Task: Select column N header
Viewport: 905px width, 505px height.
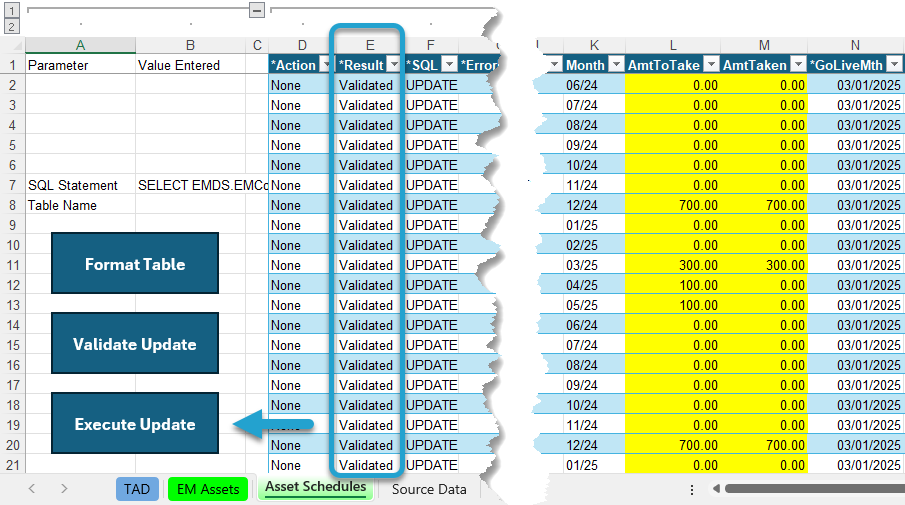Action: coord(855,45)
